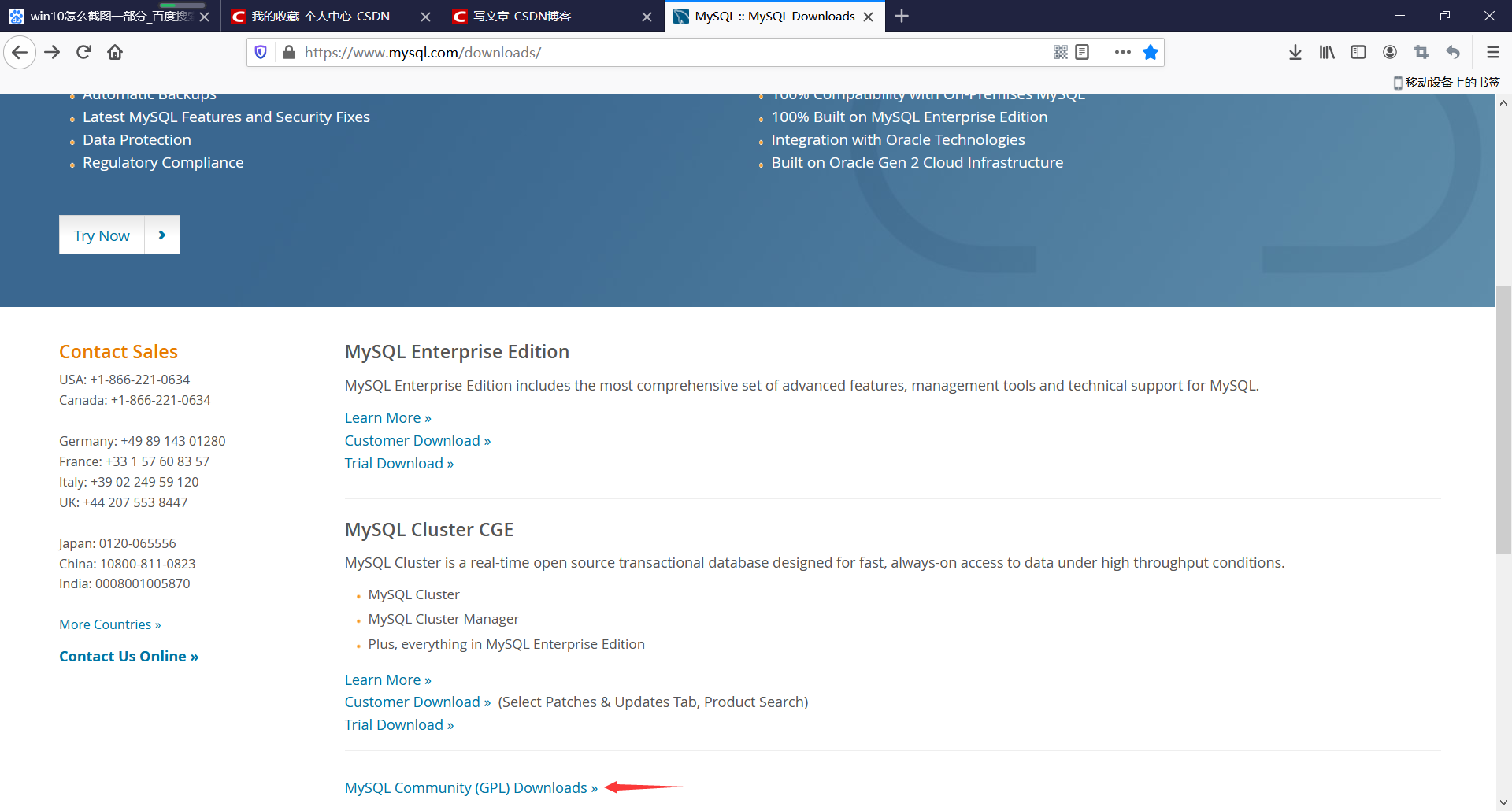Go forward to the next page
The height and width of the screenshot is (811, 1512).
(52, 53)
